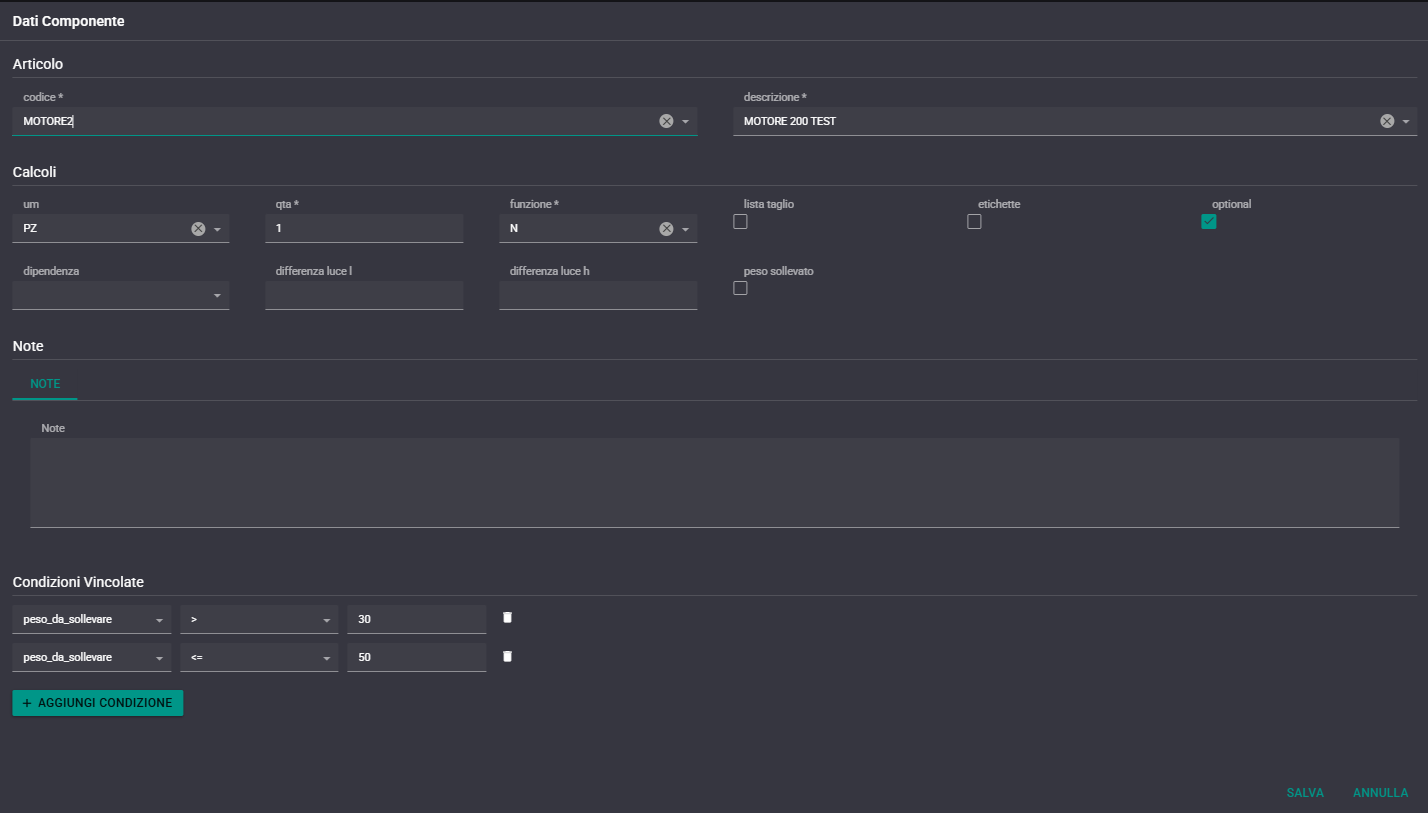Screen dimensions: 1428x813
Task: Click the Dati Componente title
Action: coord(68,21)
